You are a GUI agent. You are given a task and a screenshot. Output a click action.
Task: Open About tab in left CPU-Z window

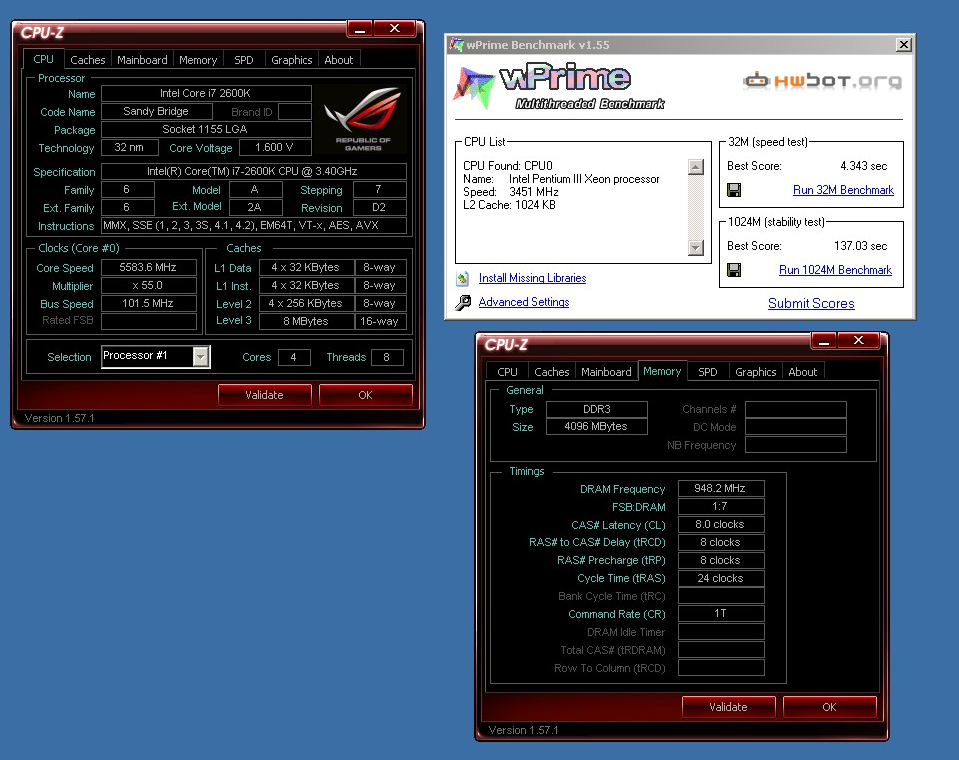(x=338, y=60)
